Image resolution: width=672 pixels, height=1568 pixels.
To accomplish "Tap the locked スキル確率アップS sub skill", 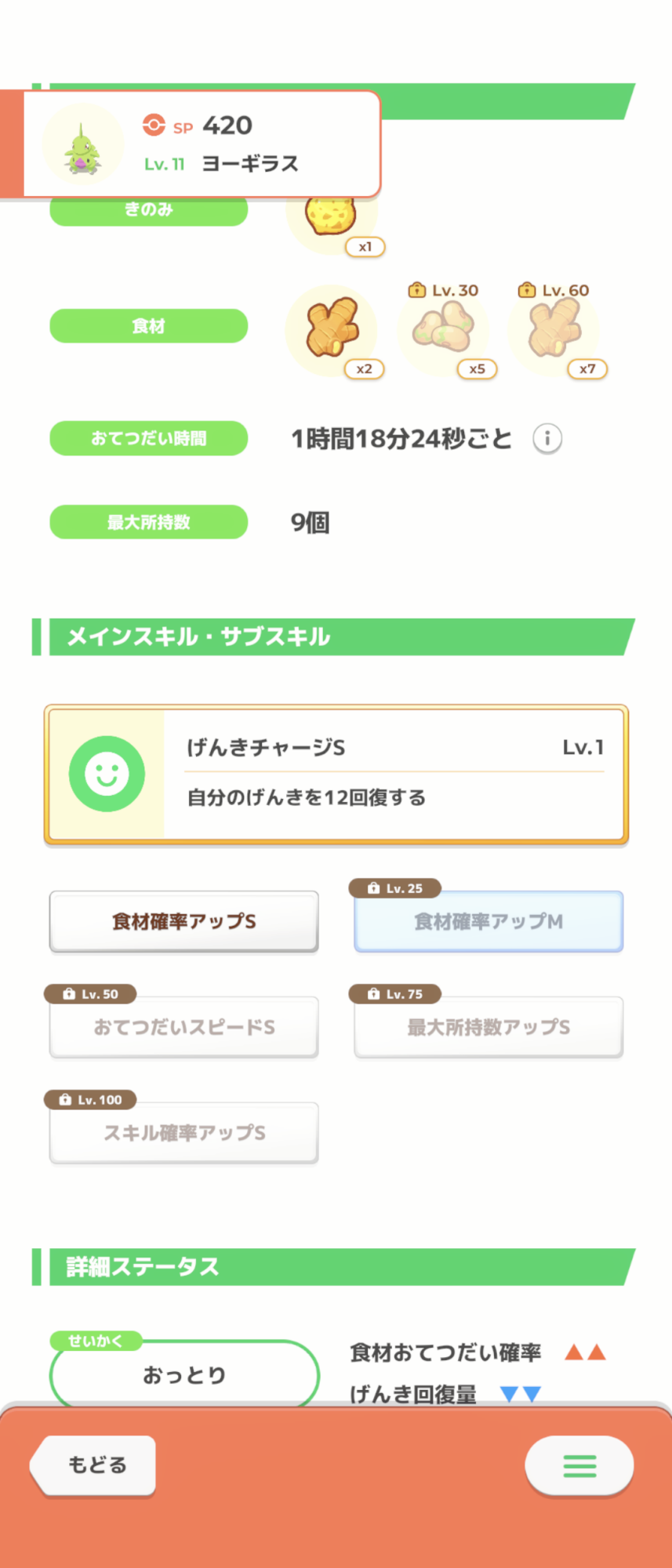I will point(183,1133).
